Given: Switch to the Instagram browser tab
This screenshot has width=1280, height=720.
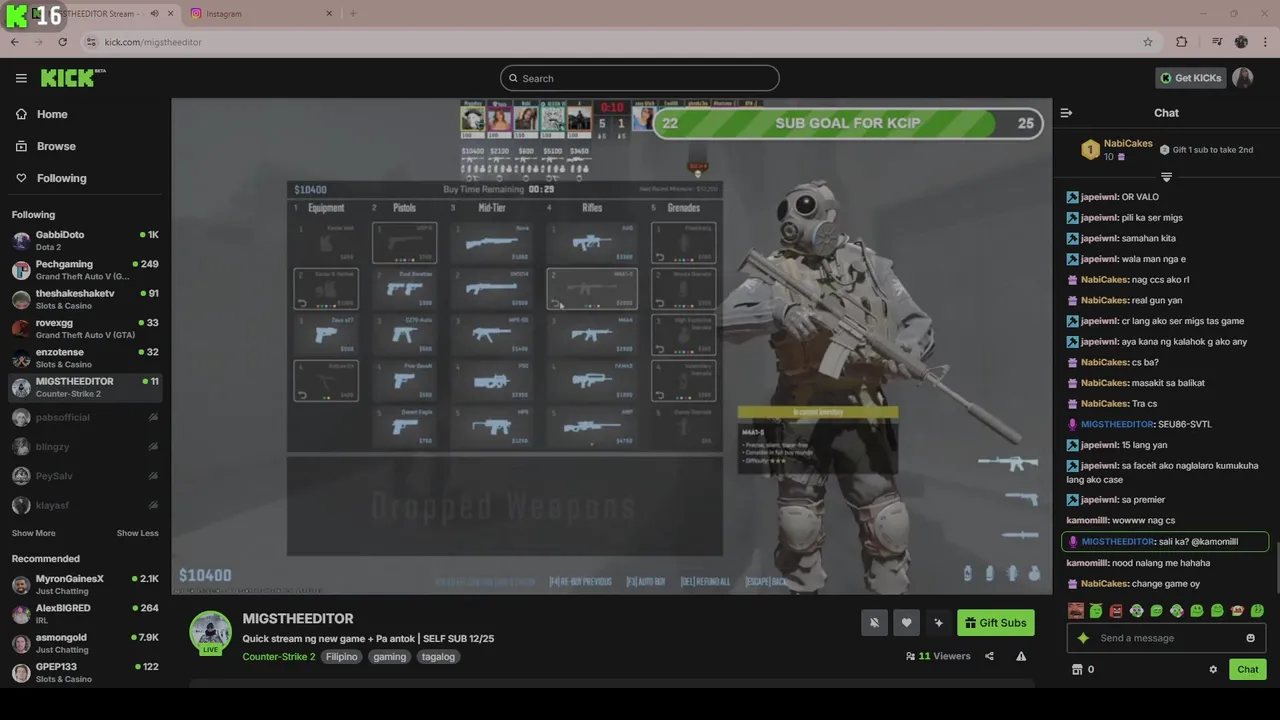Looking at the screenshot, I should 260,13.
